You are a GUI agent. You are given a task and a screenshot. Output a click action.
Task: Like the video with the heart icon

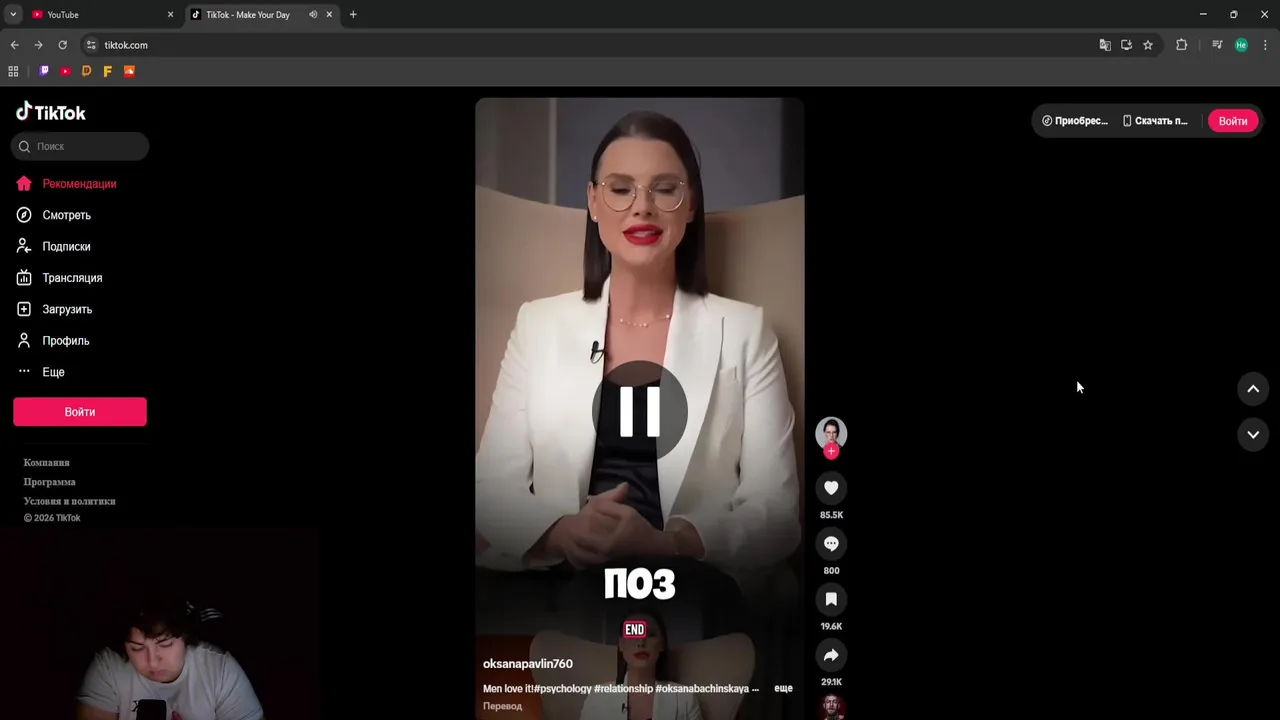point(831,488)
